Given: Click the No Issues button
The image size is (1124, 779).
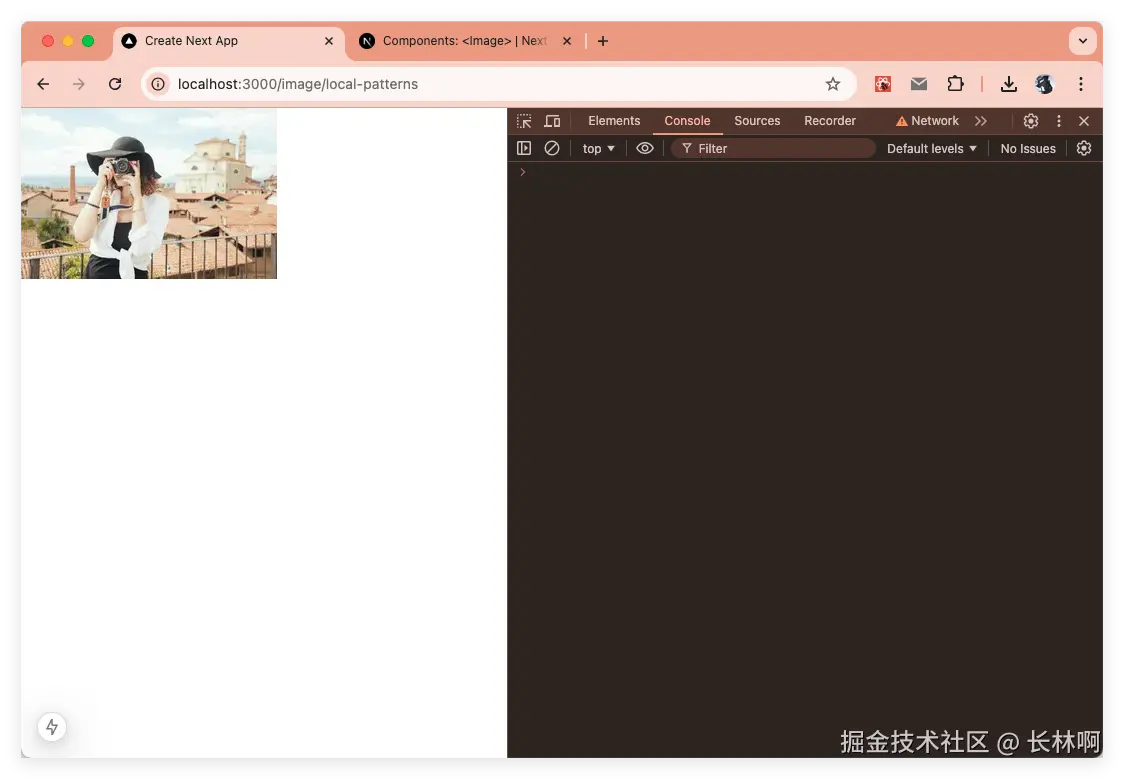Looking at the screenshot, I should click(x=1027, y=148).
